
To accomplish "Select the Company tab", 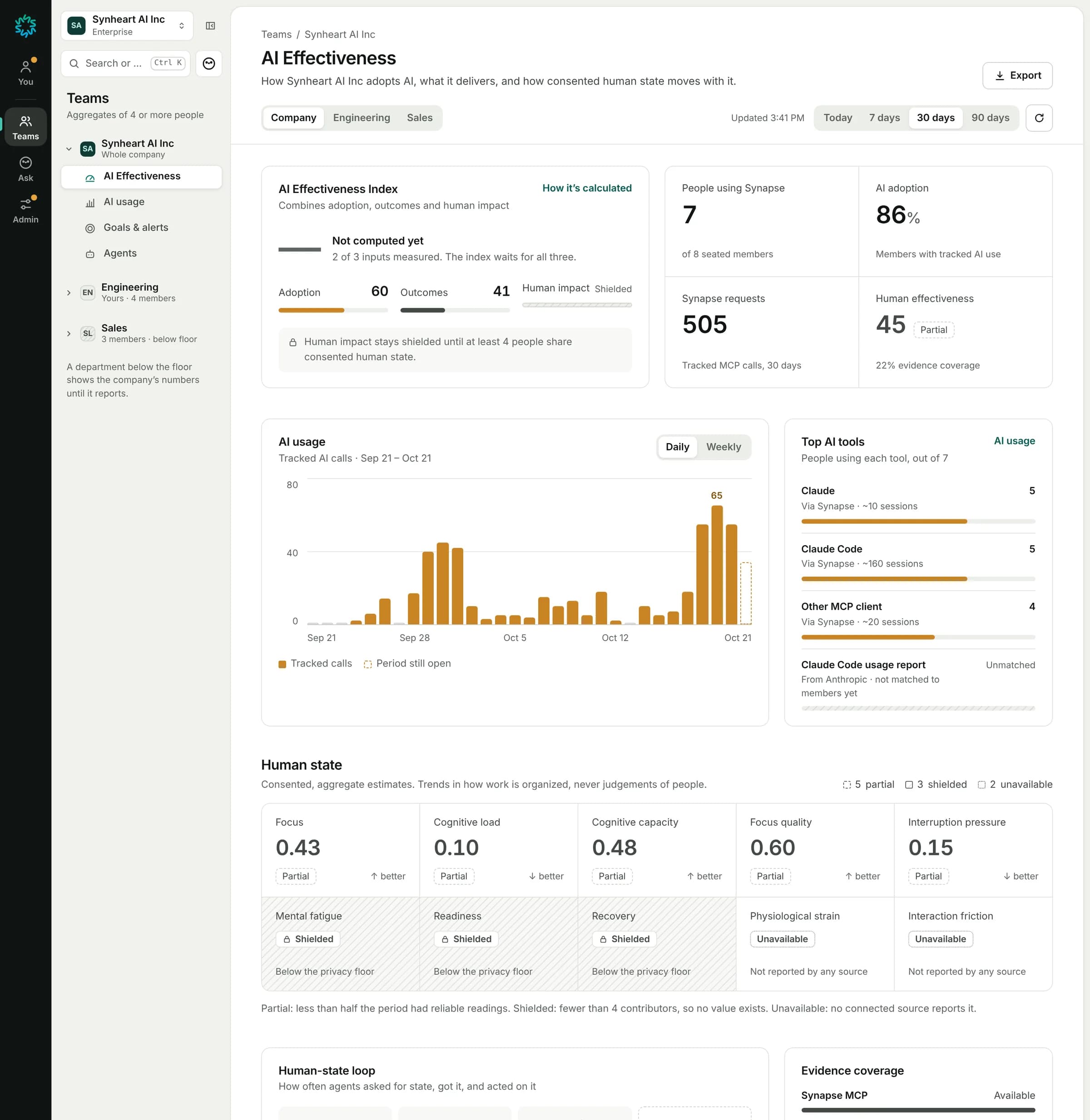I will [293, 118].
